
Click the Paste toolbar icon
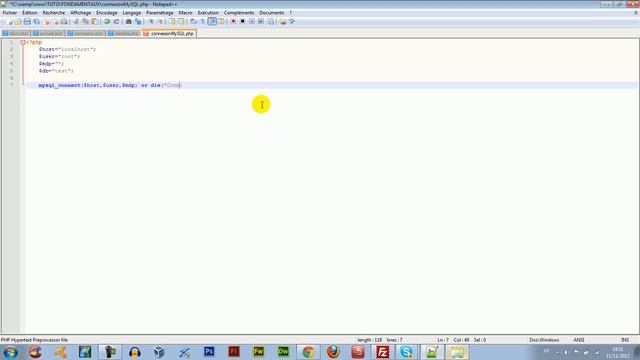click(x=94, y=22)
